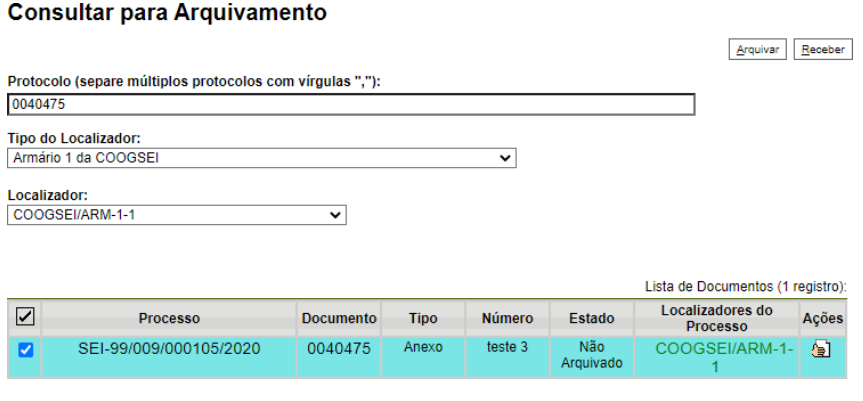
Task: Toggle the select-all checkbox in table header
Action: point(25,317)
